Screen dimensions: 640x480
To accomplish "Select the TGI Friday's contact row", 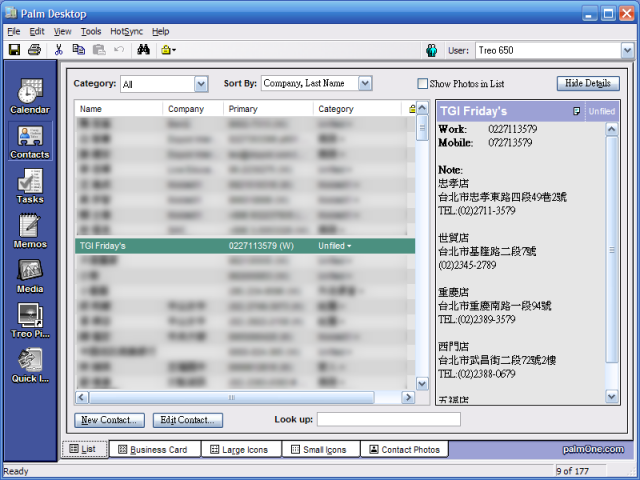I will [245, 246].
